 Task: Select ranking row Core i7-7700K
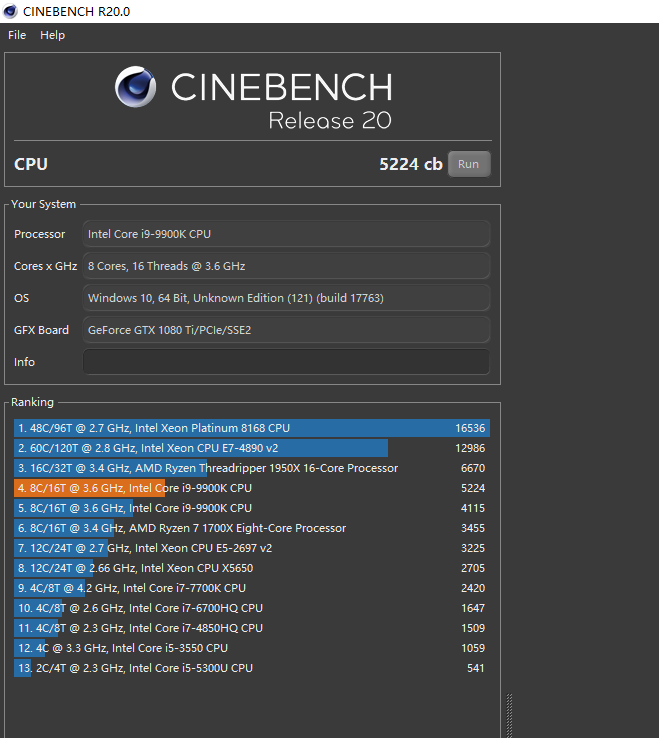click(252, 588)
